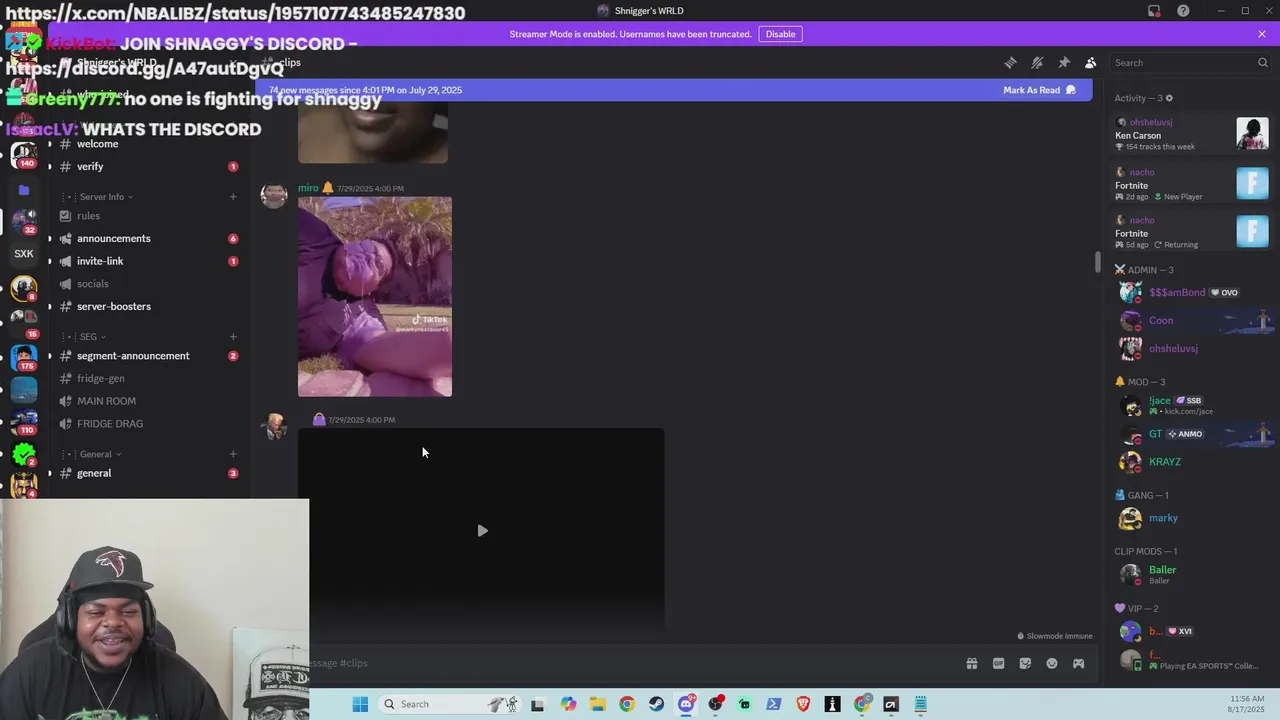Click miro's username in chat
This screenshot has height=720, width=1280.
point(308,188)
